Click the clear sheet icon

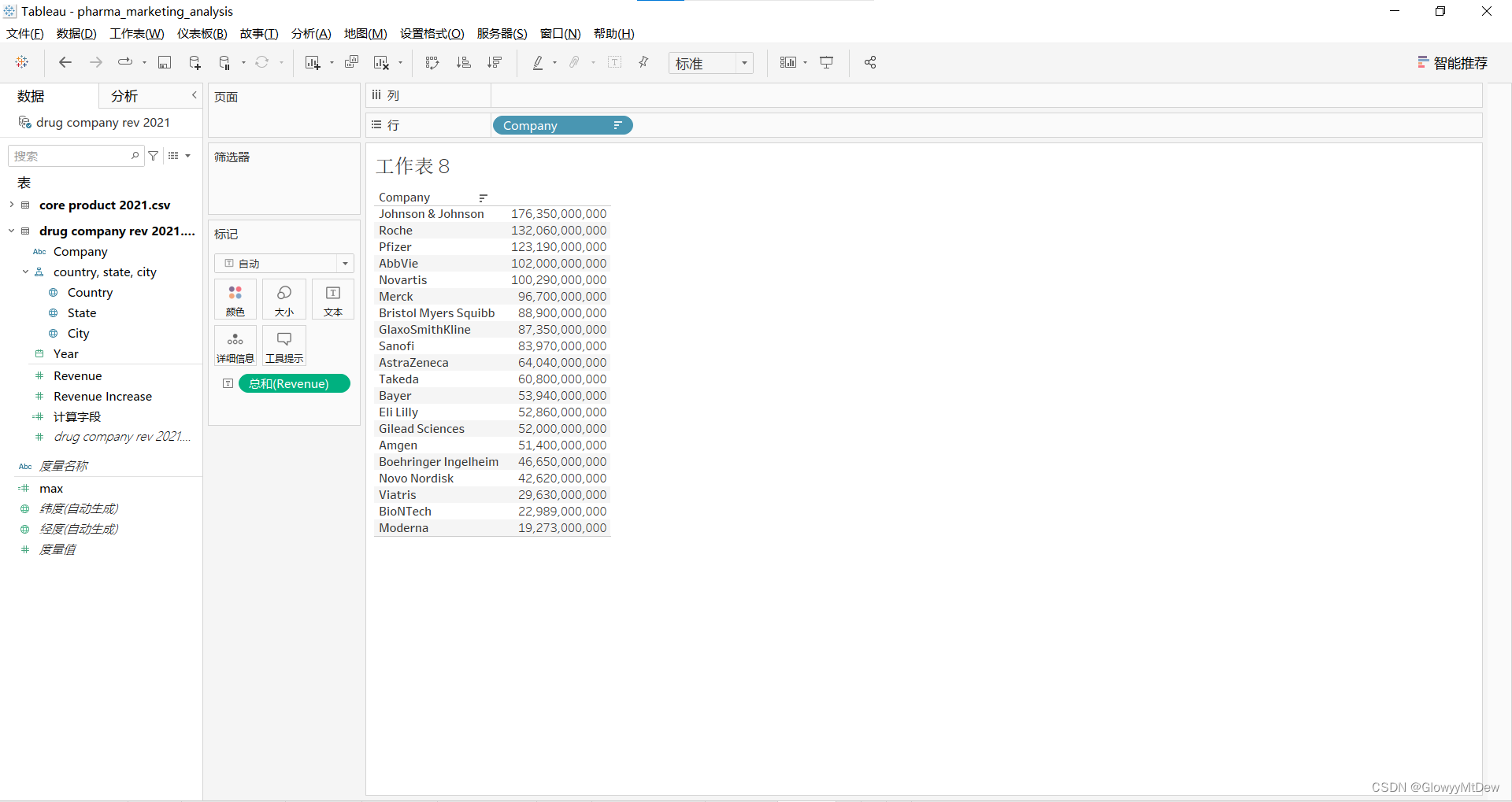tap(382, 62)
